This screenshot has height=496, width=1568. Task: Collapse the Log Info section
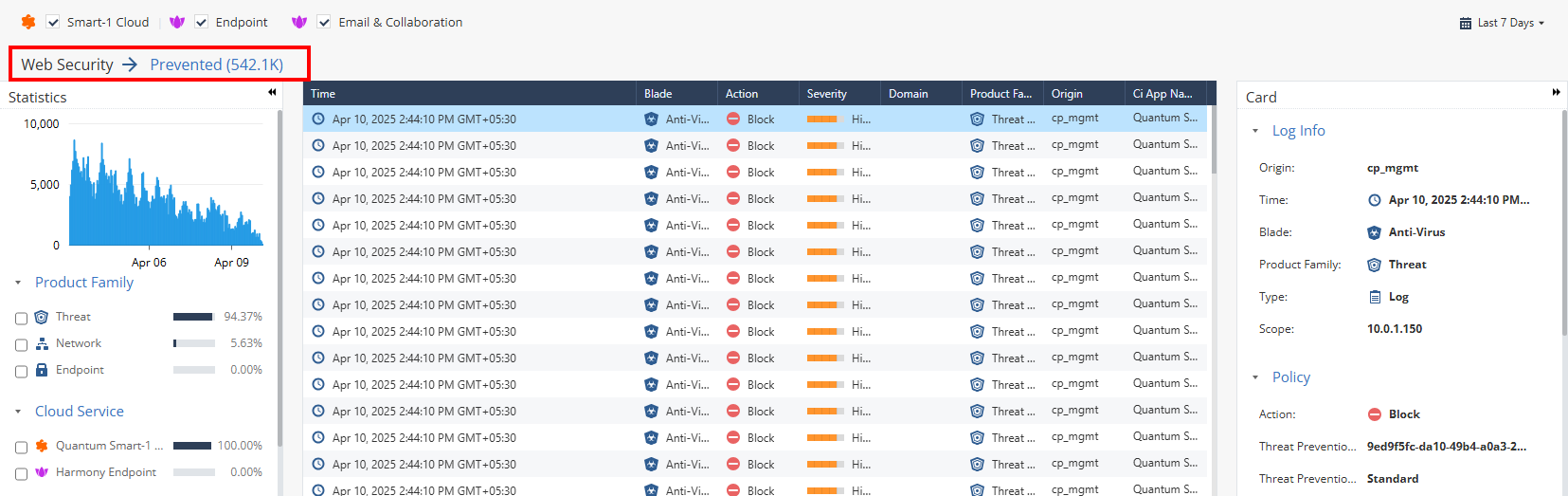coord(1255,131)
